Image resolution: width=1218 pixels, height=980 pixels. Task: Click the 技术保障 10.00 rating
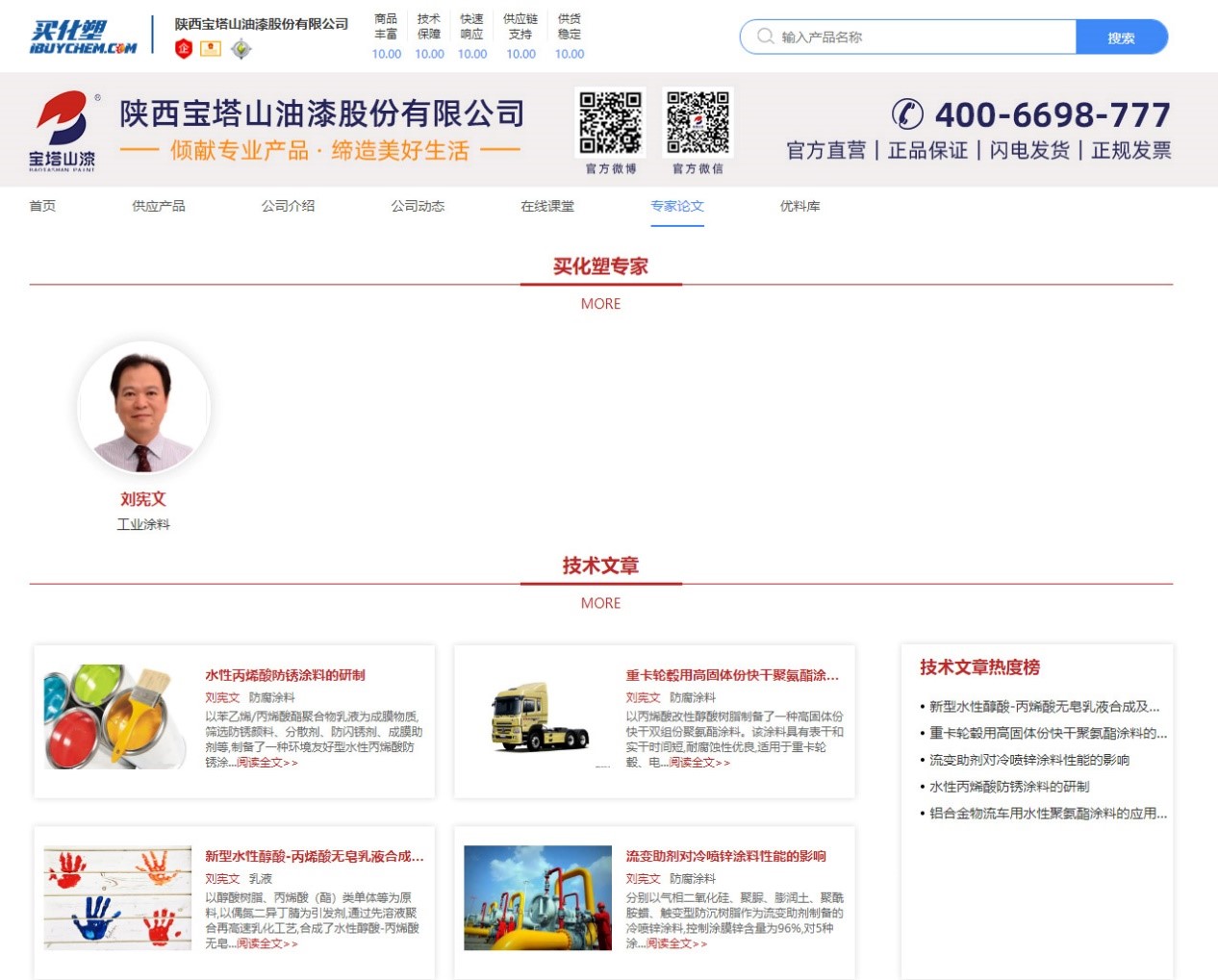pyautogui.click(x=429, y=37)
